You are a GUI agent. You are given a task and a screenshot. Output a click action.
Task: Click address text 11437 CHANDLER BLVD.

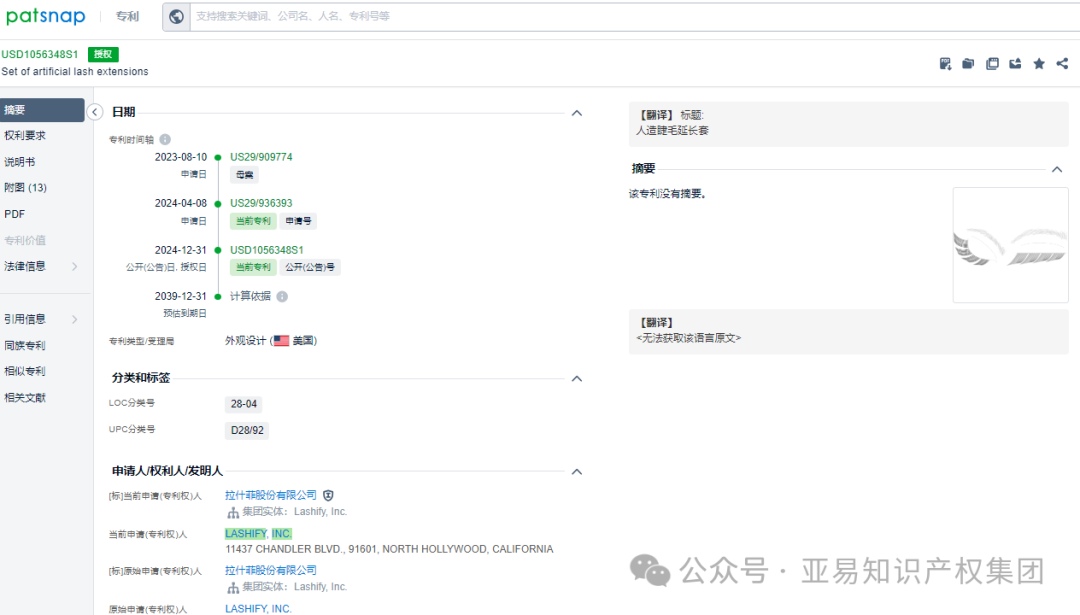pyautogui.click(x=389, y=549)
